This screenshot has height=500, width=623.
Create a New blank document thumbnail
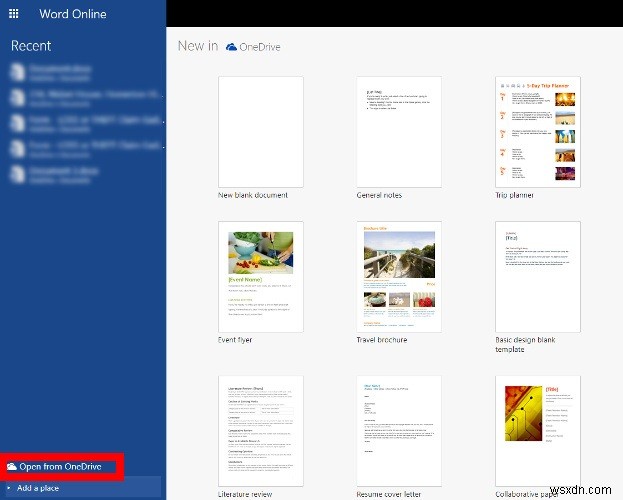pos(261,132)
